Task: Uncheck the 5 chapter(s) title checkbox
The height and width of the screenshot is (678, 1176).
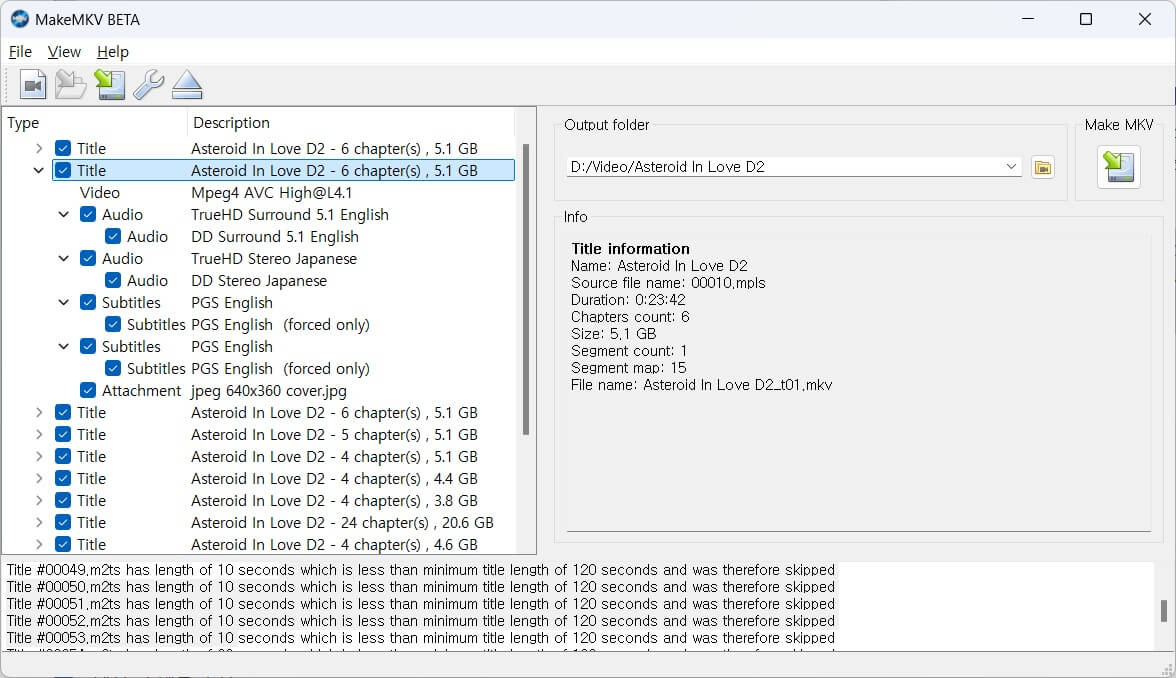Action: [x=63, y=434]
